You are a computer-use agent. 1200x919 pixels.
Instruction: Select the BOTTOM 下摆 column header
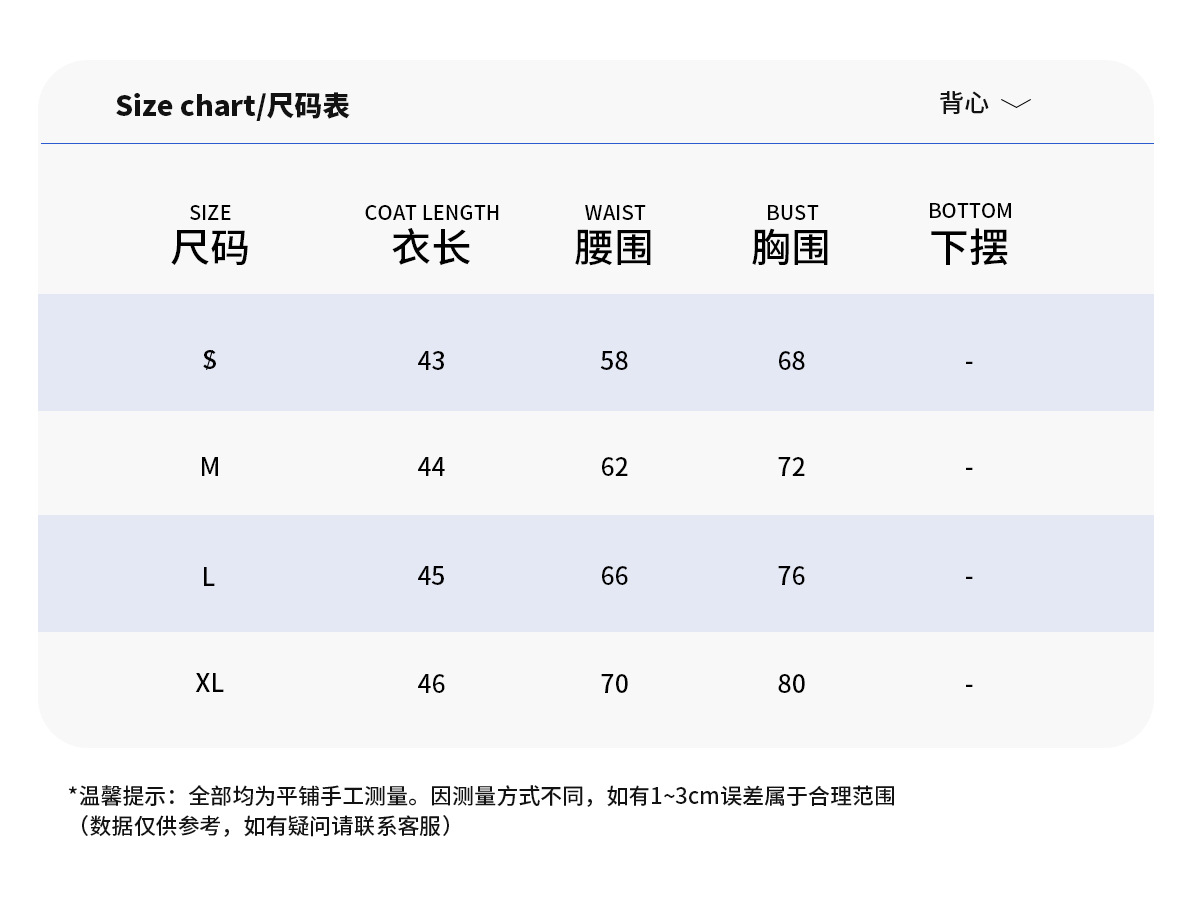(x=970, y=234)
